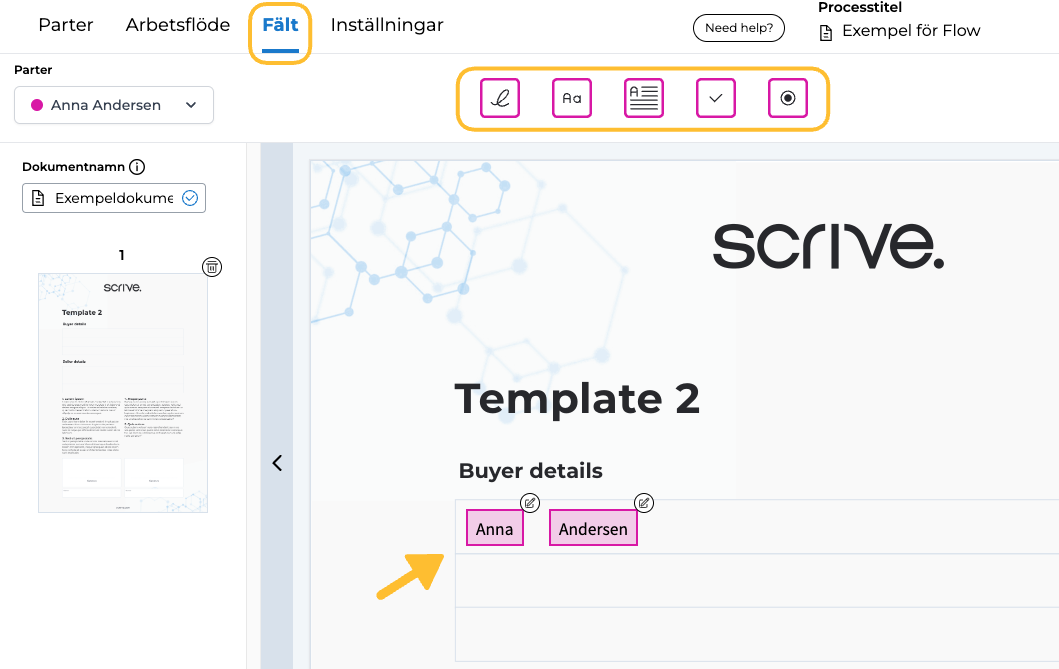Select the page 1 thumbnail

pos(123,393)
